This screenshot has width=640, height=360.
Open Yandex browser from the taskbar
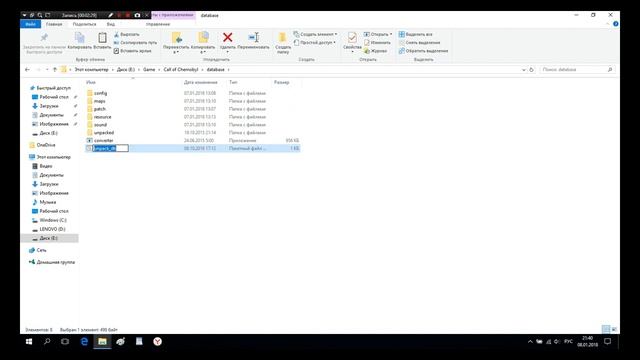point(158,342)
